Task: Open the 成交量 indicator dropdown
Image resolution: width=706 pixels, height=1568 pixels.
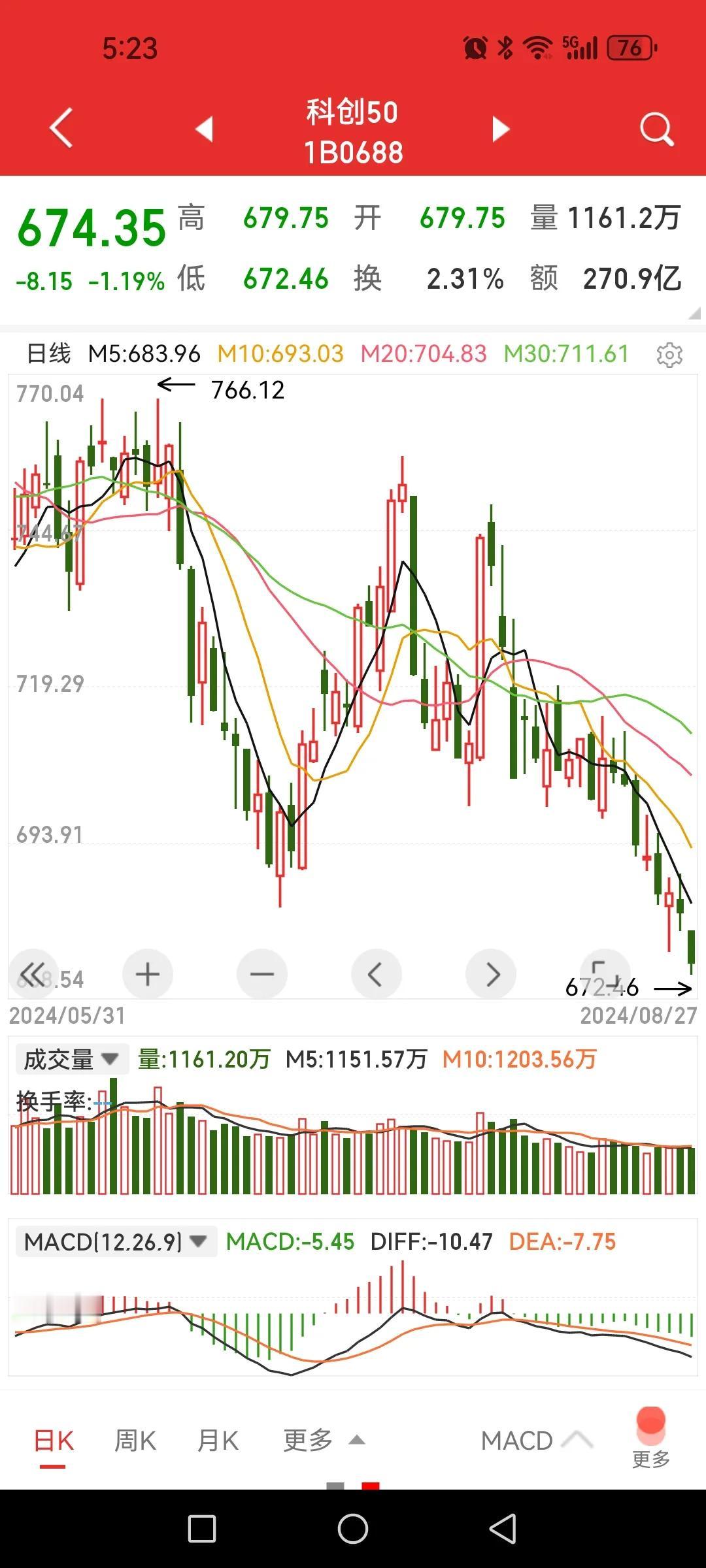Action: [x=72, y=1059]
